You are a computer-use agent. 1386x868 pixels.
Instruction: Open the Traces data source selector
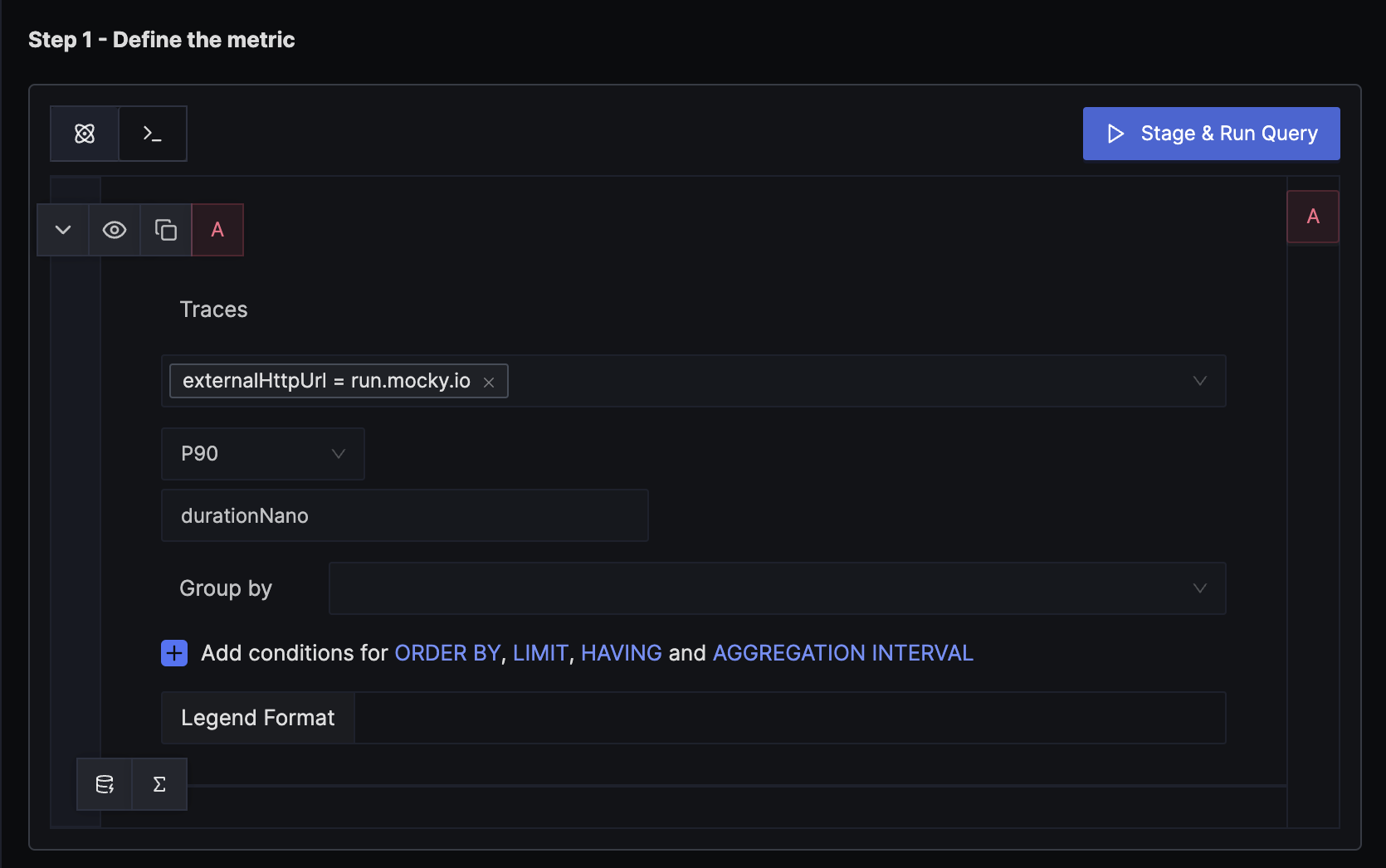214,310
